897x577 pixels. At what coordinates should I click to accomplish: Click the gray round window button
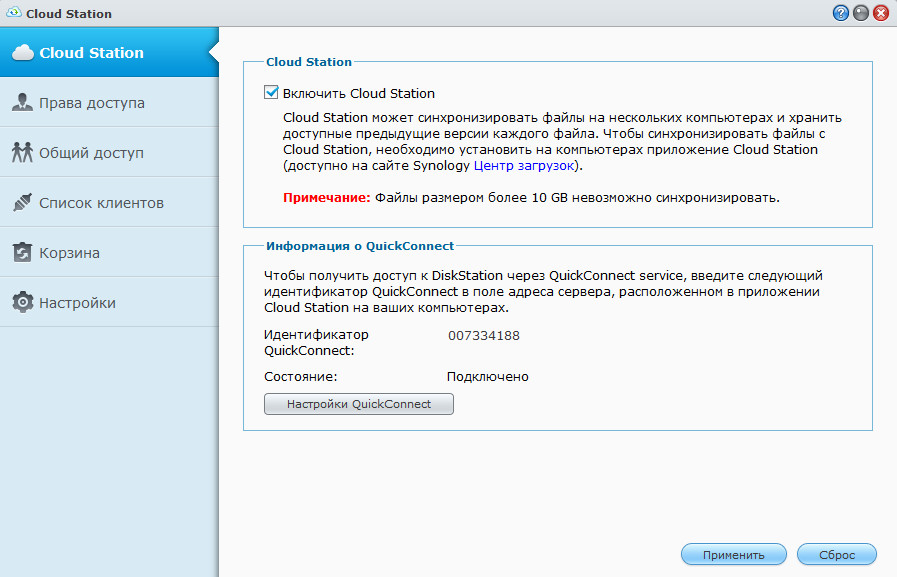tap(861, 14)
